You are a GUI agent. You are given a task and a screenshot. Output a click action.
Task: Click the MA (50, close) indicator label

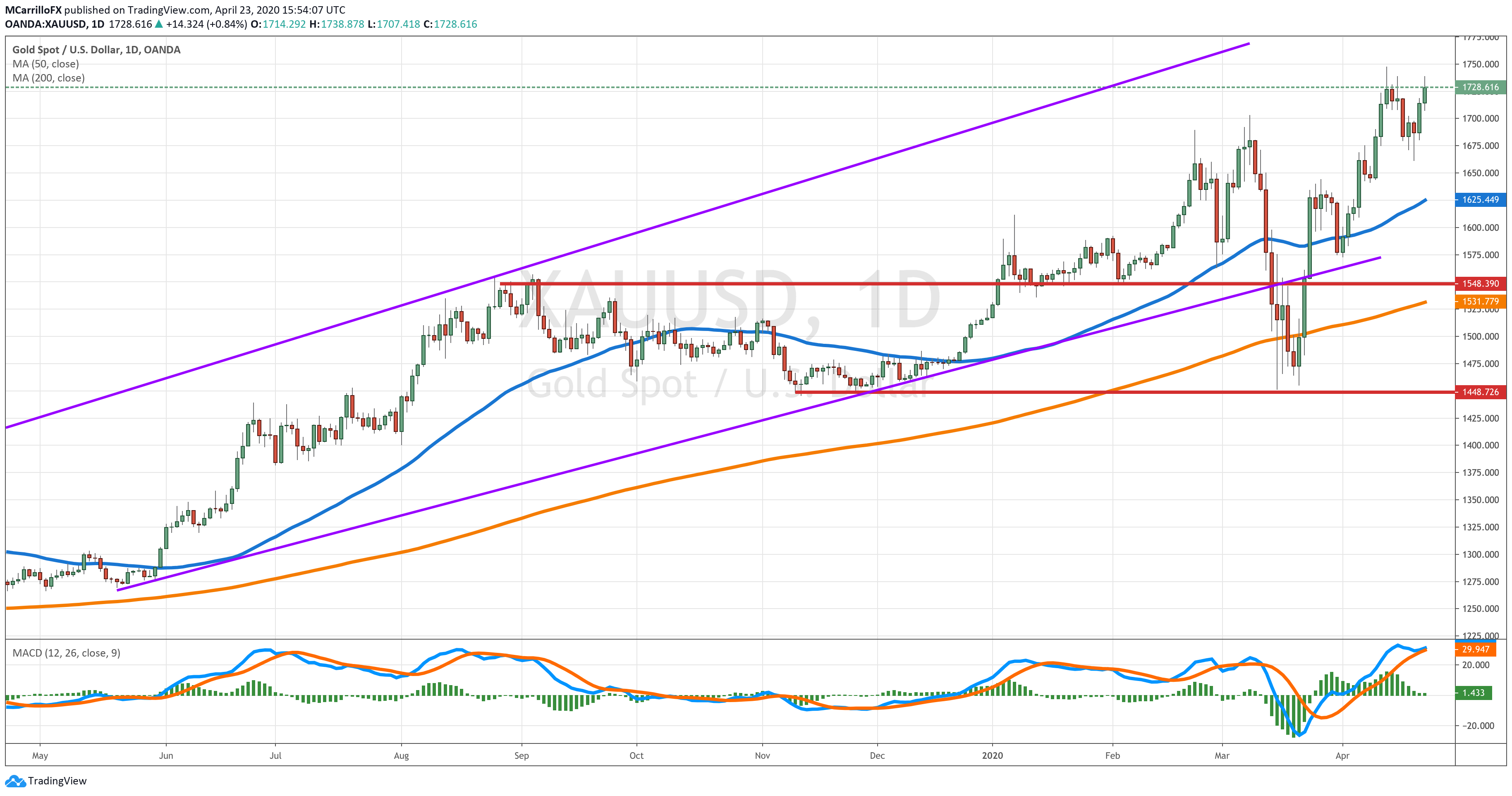pyautogui.click(x=46, y=64)
